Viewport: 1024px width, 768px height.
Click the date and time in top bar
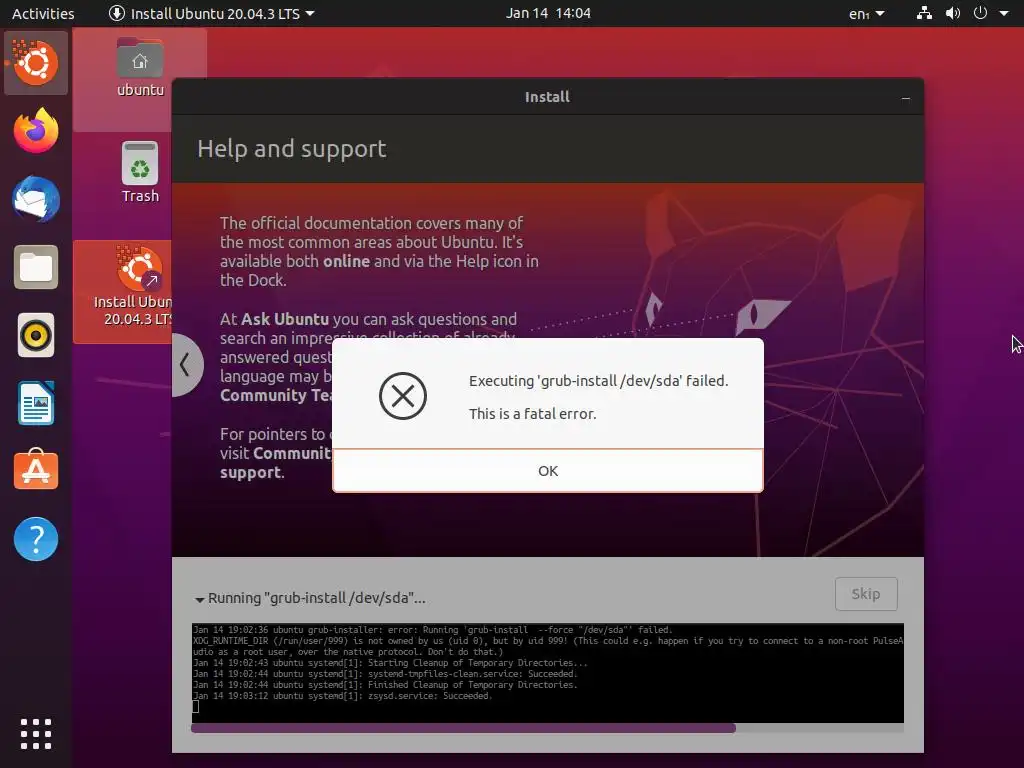point(548,13)
